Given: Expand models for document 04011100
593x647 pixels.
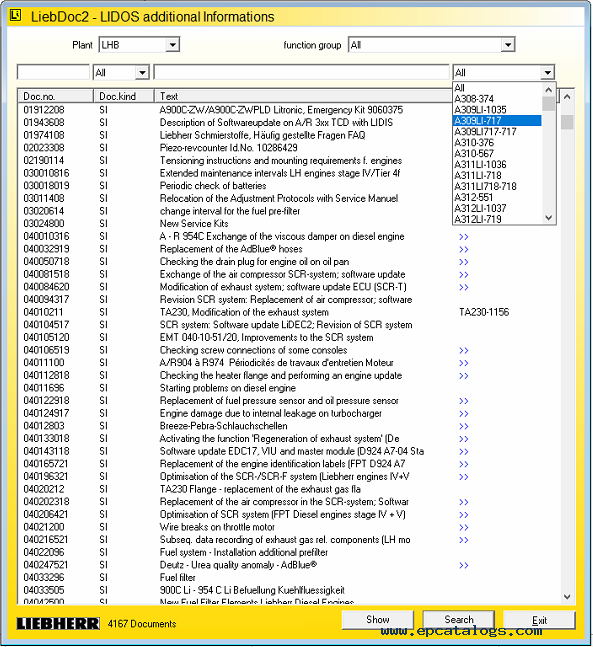Looking at the screenshot, I should tap(464, 363).
